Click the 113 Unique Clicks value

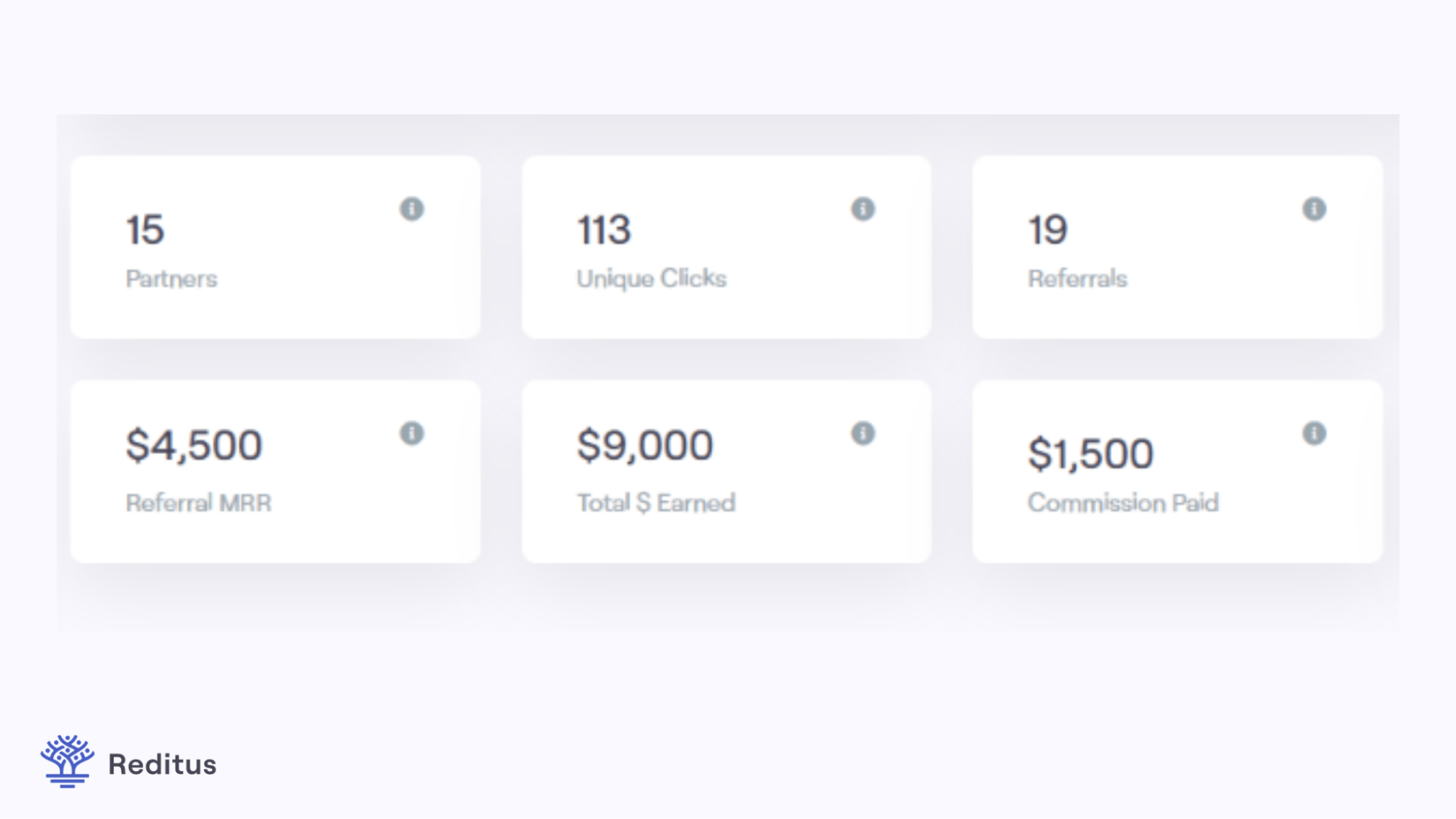point(603,229)
